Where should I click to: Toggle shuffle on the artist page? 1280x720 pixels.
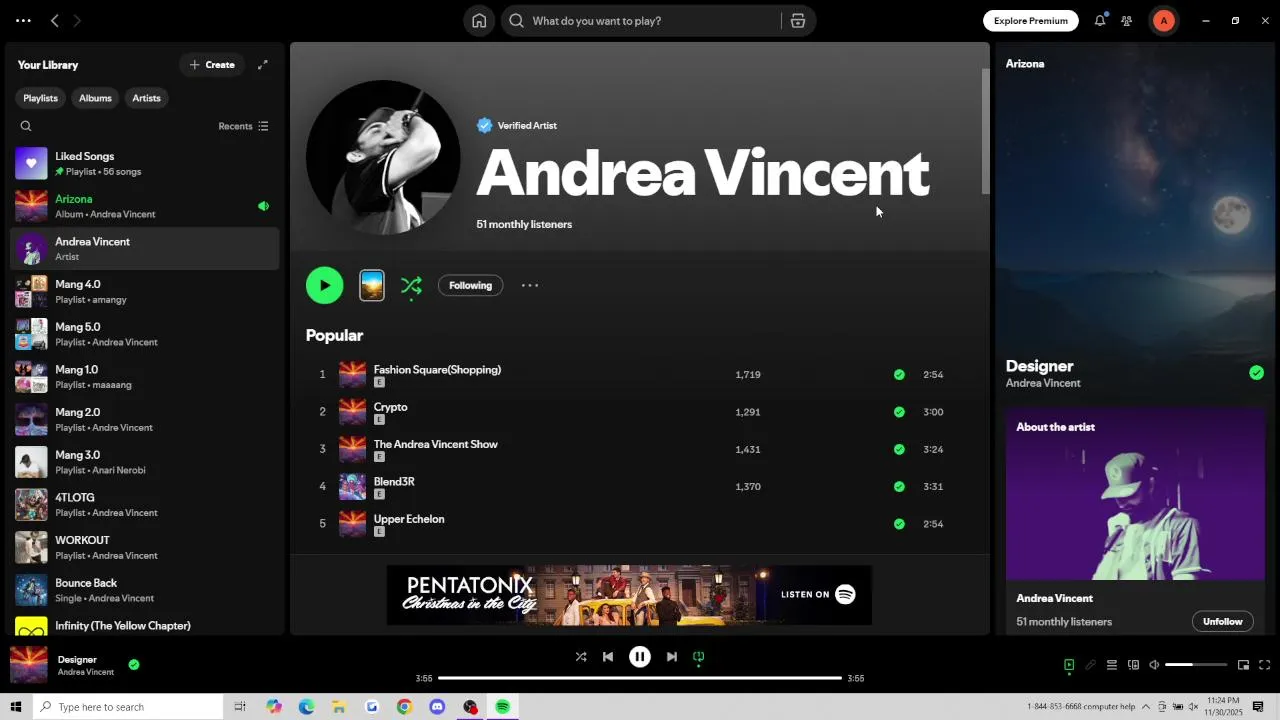pos(411,286)
